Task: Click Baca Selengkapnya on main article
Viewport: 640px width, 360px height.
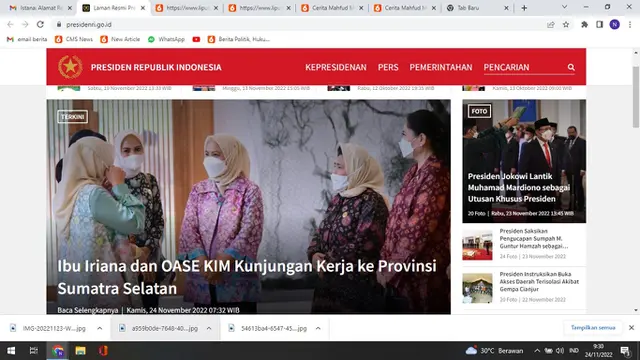Action: pyautogui.click(x=88, y=310)
